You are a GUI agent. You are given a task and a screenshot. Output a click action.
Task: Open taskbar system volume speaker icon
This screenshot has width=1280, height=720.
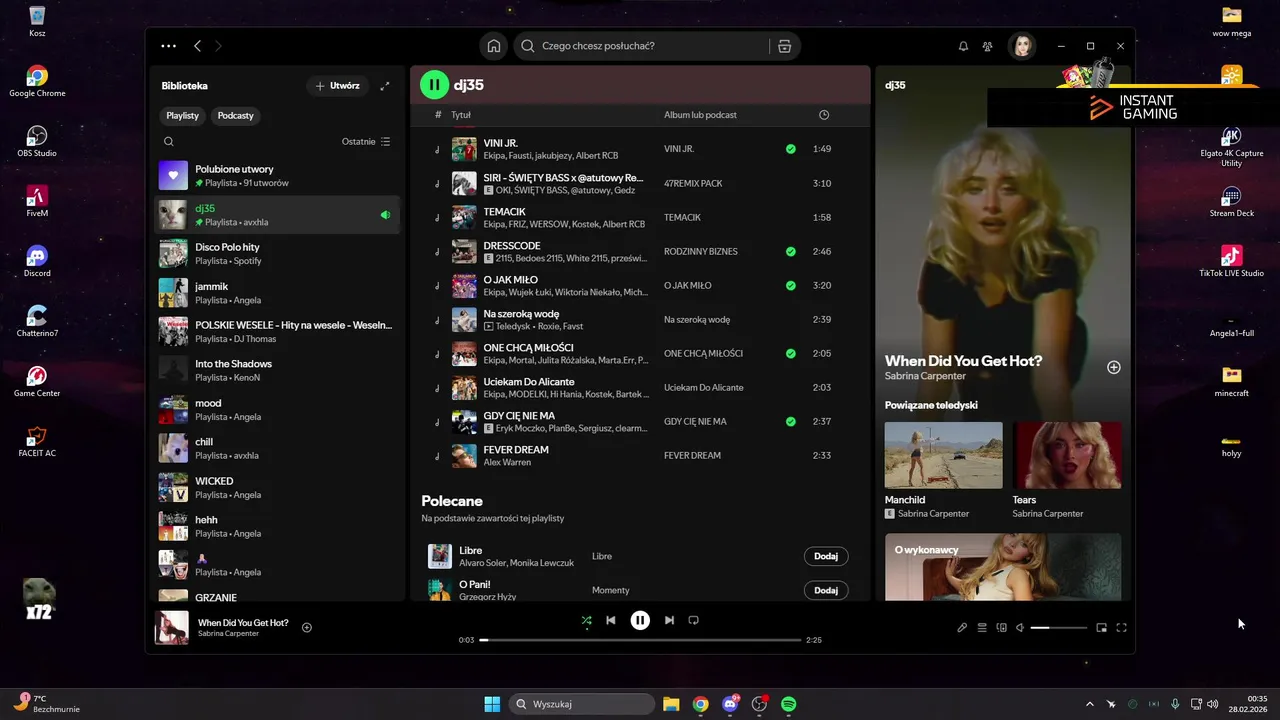(x=1212, y=704)
